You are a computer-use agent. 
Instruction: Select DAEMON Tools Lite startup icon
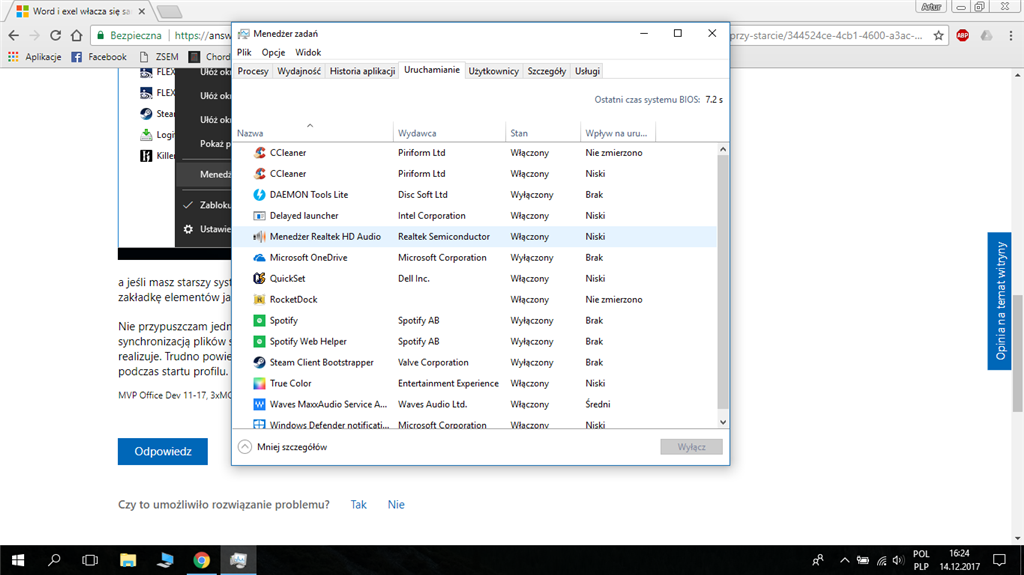[x=259, y=195]
